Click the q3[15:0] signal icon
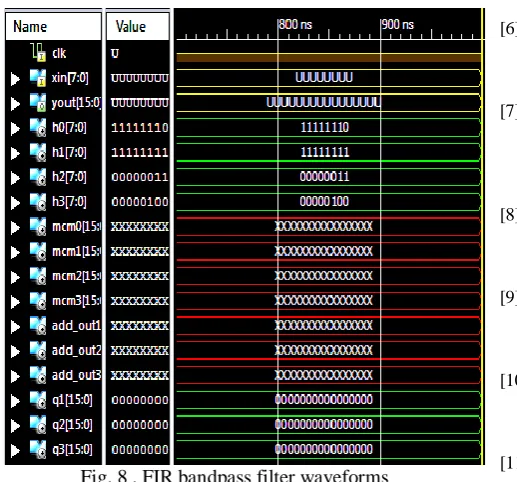Viewport: 517px width, 482px height. click(x=38, y=450)
